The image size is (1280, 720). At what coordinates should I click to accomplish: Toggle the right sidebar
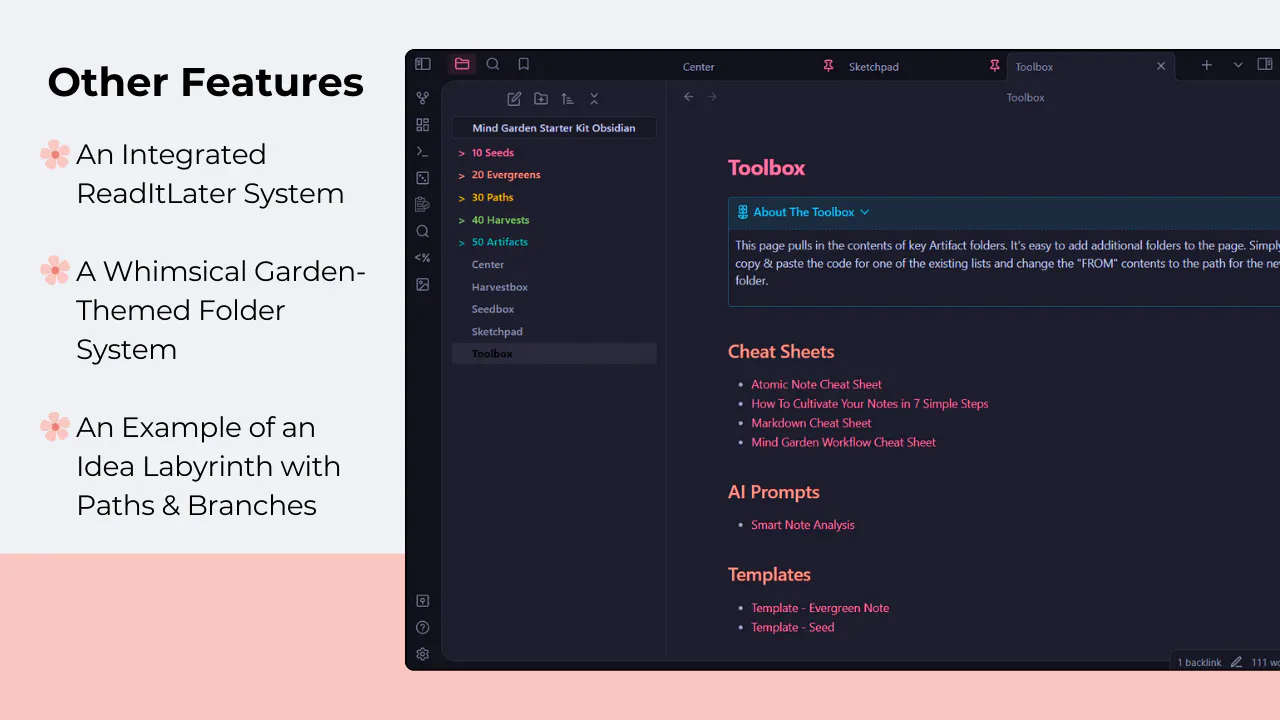1265,65
